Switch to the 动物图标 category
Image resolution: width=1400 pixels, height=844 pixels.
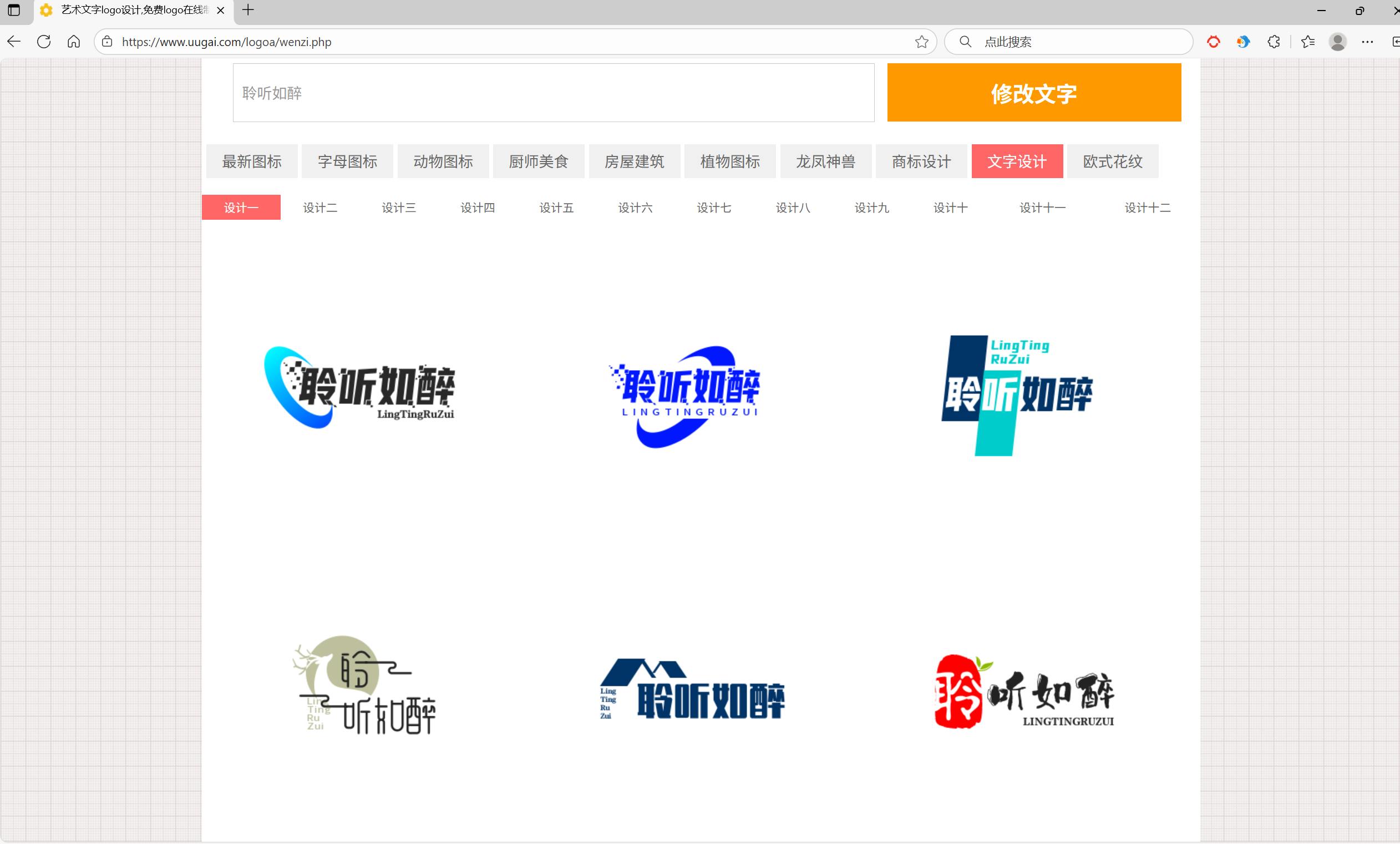click(443, 161)
